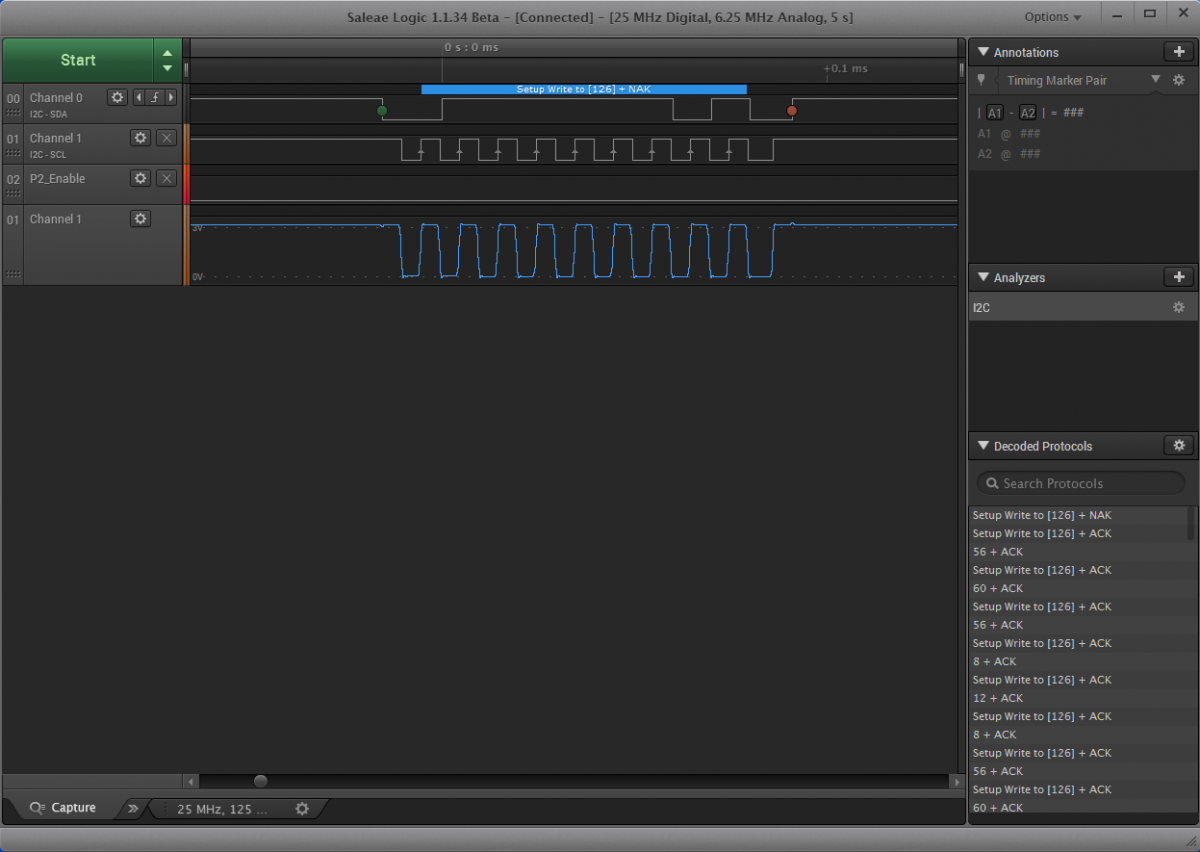1200x852 pixels.
Task: Toggle trigger X on I2C-SCL Channel 1
Action: (167, 137)
